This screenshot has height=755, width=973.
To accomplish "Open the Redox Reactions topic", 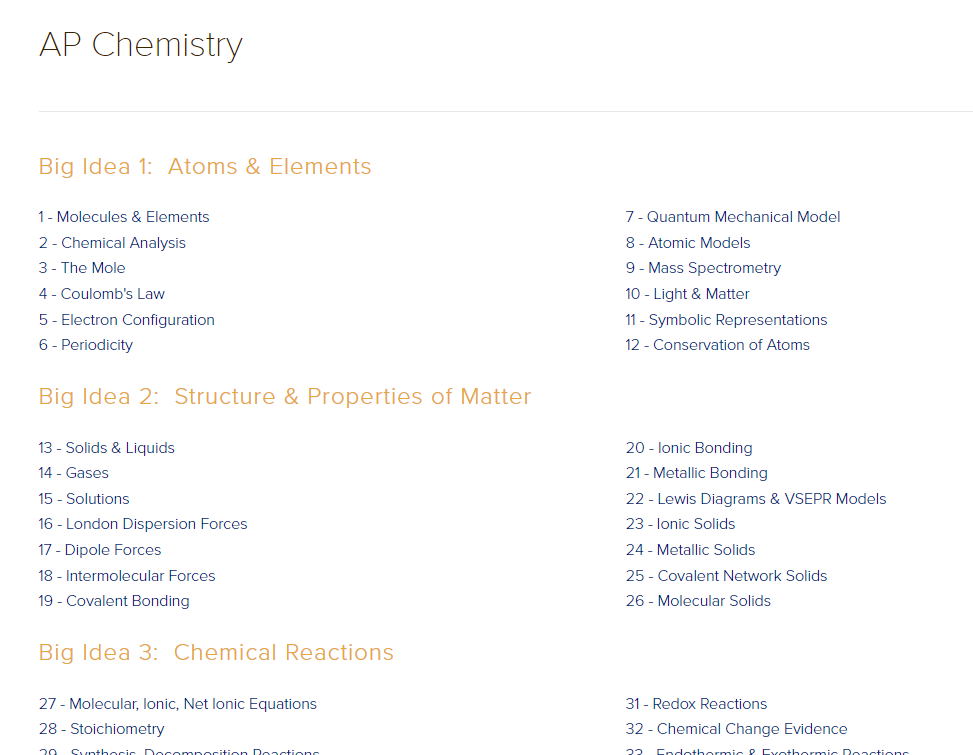I will coord(697,704).
